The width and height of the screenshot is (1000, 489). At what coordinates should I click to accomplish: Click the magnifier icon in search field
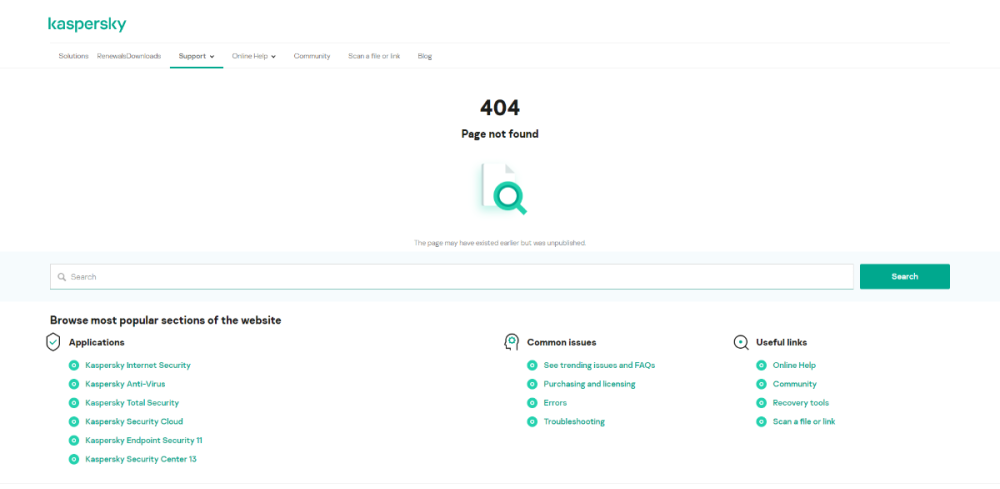point(62,277)
